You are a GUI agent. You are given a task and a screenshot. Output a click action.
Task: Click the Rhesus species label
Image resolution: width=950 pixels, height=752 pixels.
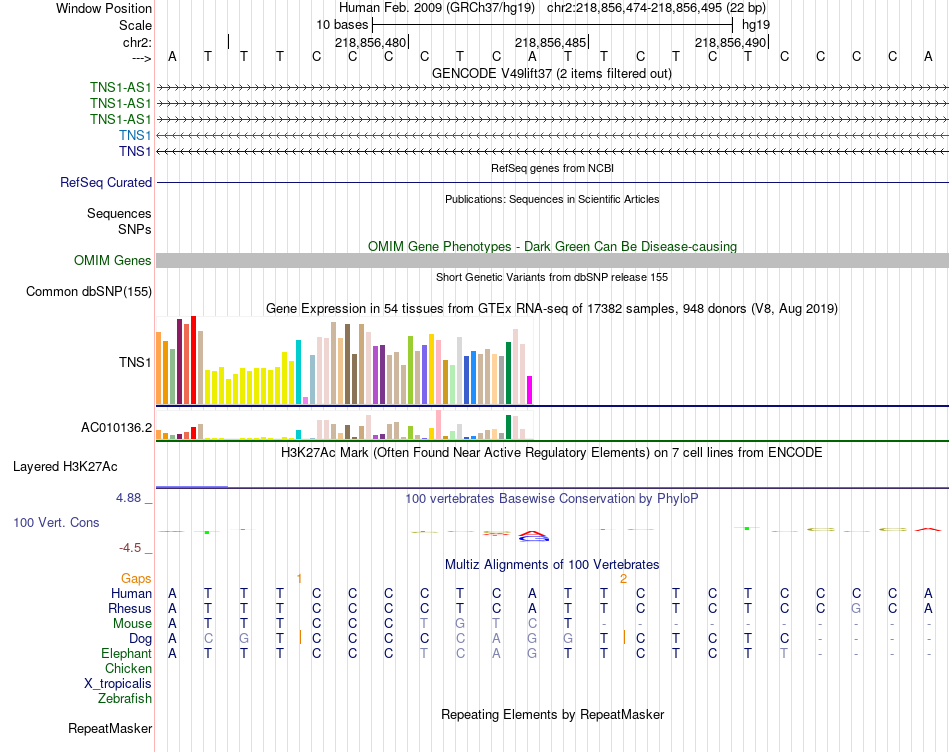(x=130, y=608)
